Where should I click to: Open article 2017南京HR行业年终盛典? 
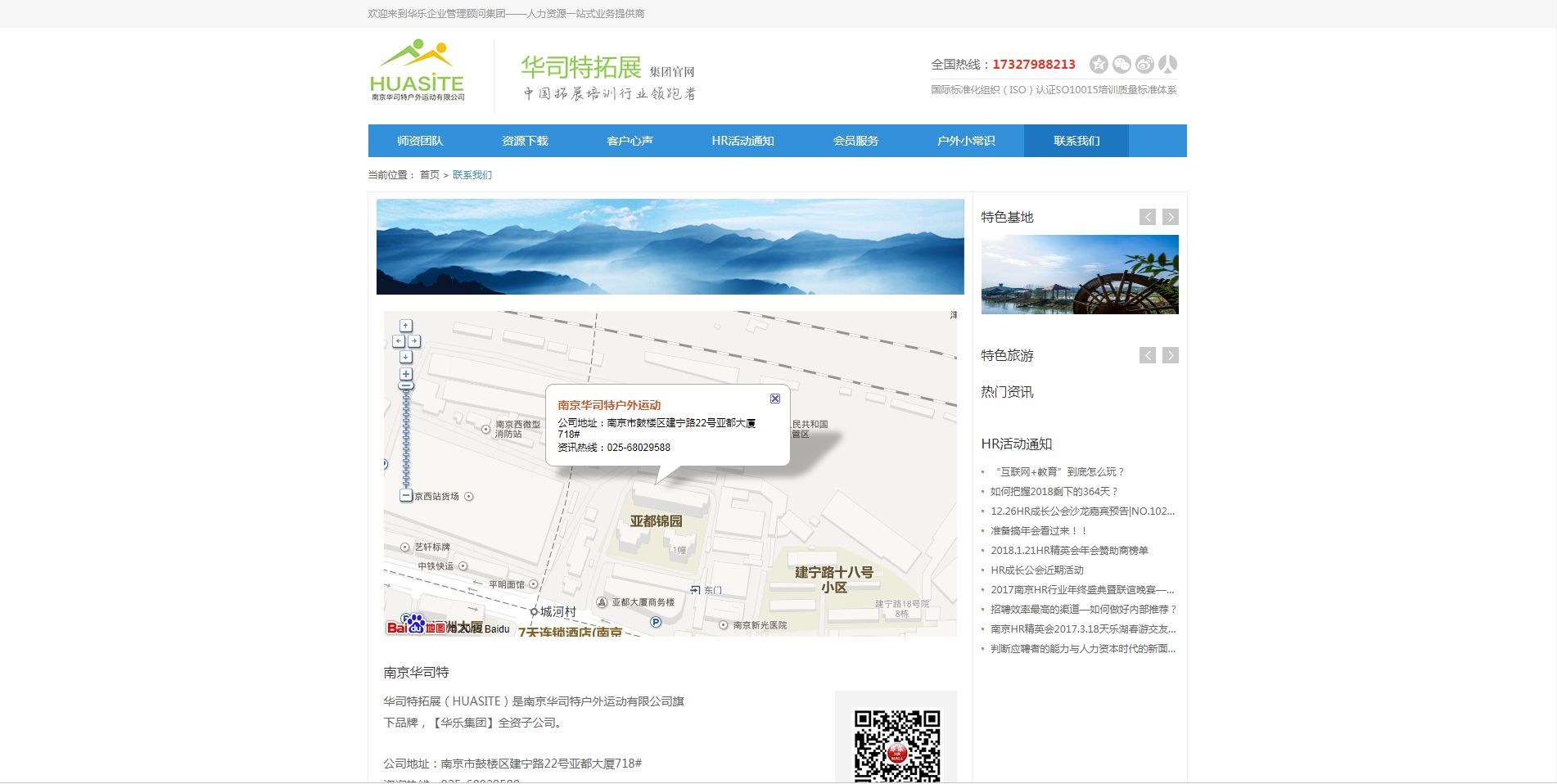[1083, 590]
